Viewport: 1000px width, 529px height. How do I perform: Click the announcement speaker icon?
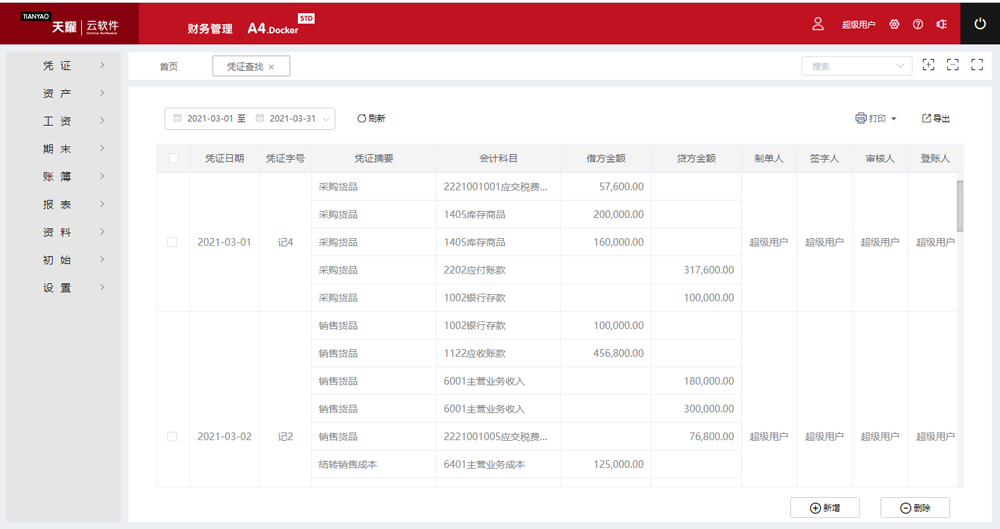(942, 24)
